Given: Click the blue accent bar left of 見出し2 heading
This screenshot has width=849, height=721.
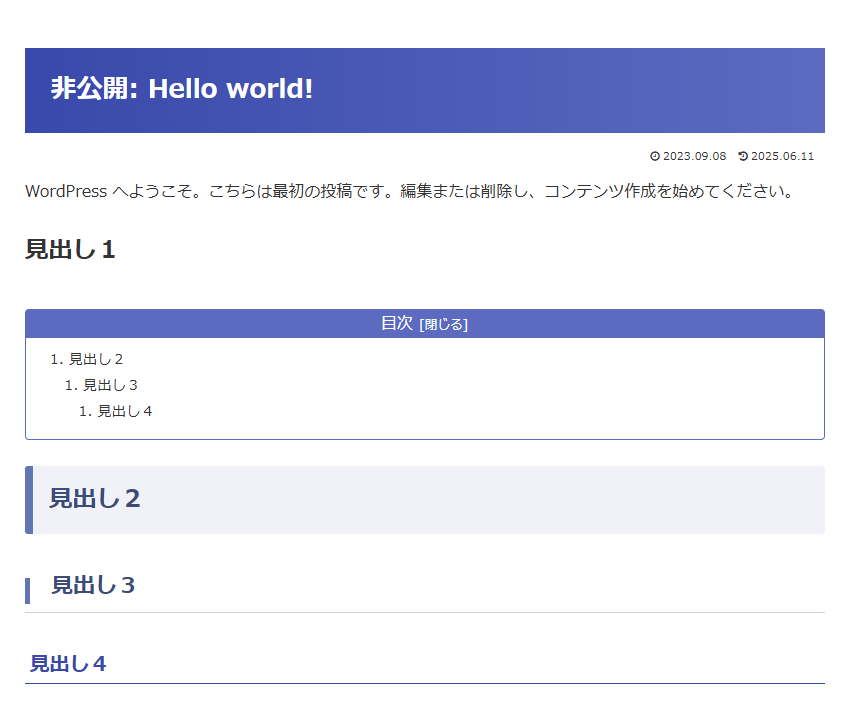Looking at the screenshot, I should pos(29,500).
